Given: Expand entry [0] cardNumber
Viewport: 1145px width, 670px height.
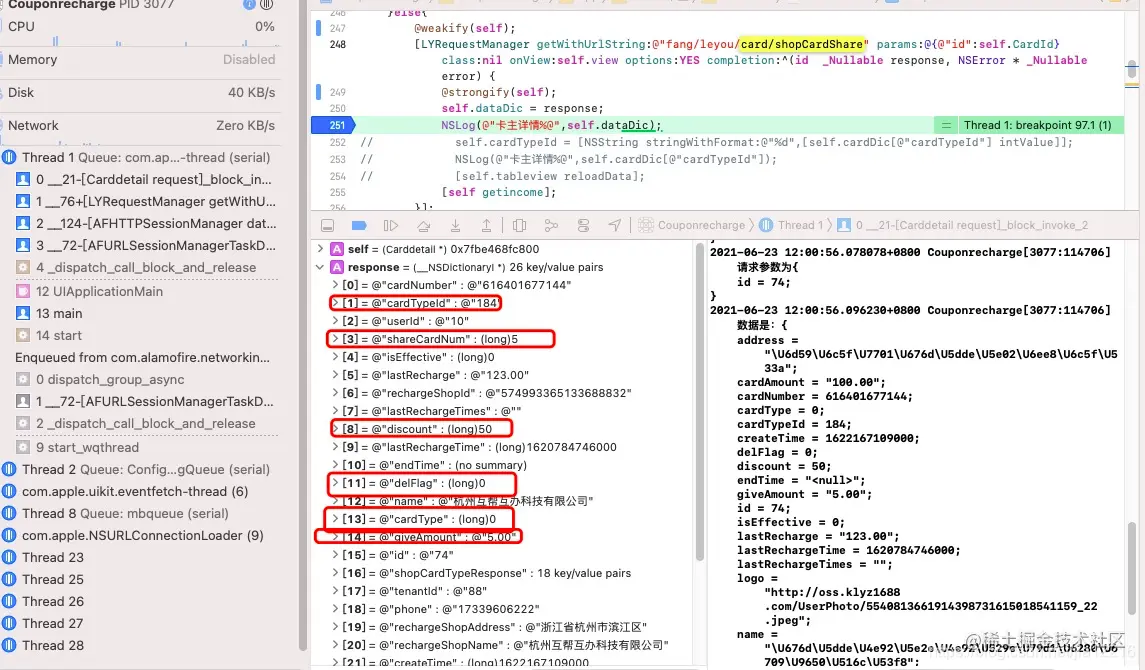Looking at the screenshot, I should click(335, 285).
